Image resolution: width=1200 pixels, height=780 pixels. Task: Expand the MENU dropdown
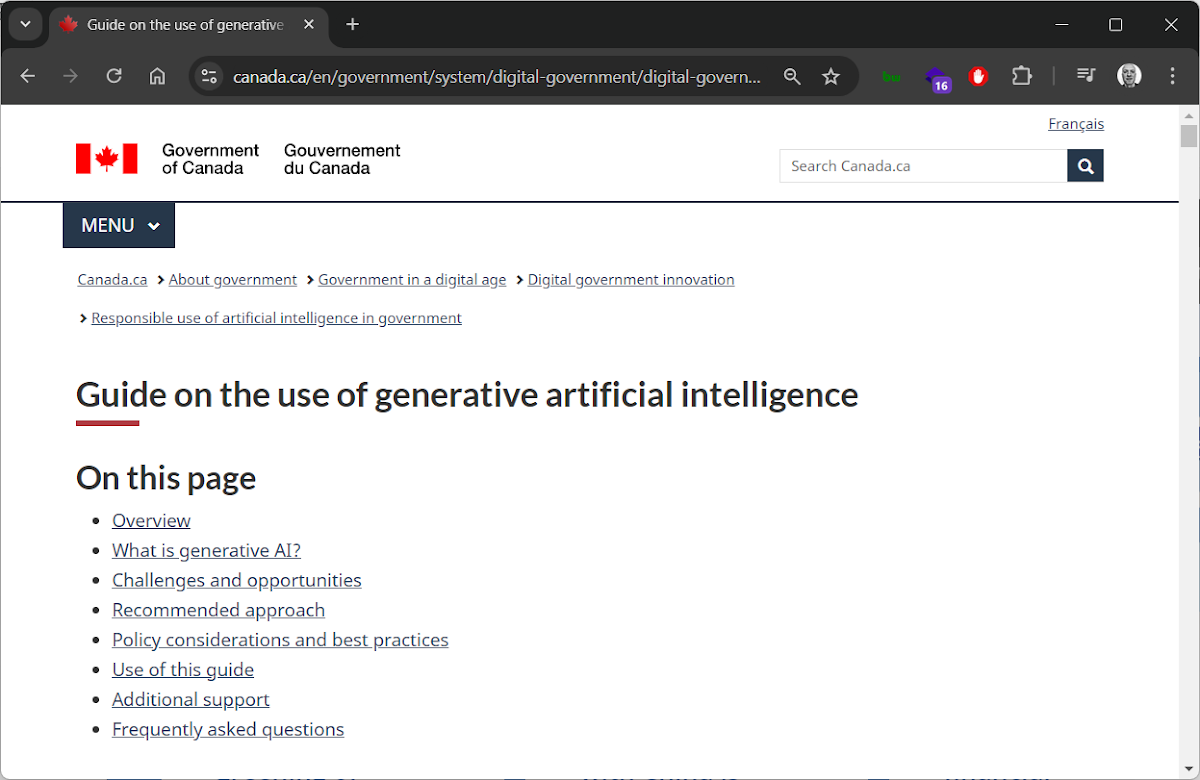[x=119, y=226]
